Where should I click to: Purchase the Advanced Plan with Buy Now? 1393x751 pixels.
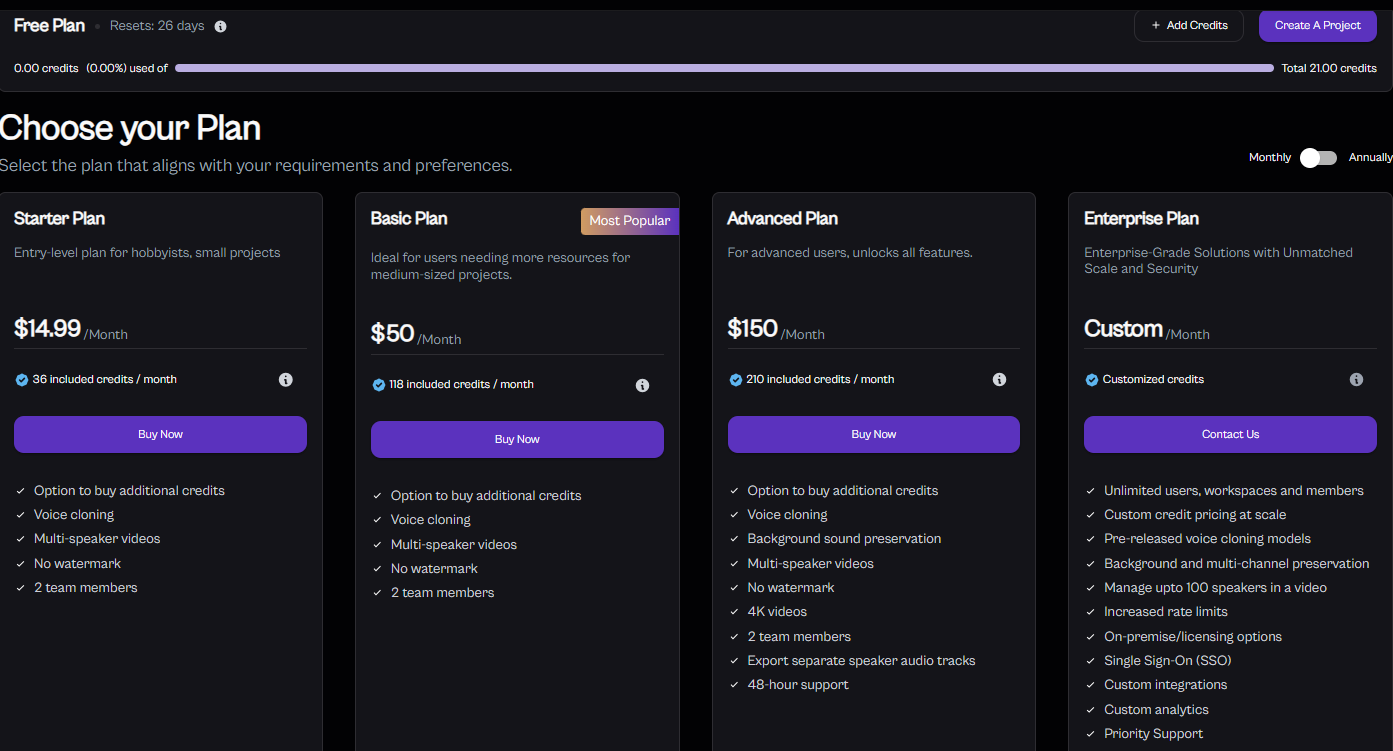[873, 435]
